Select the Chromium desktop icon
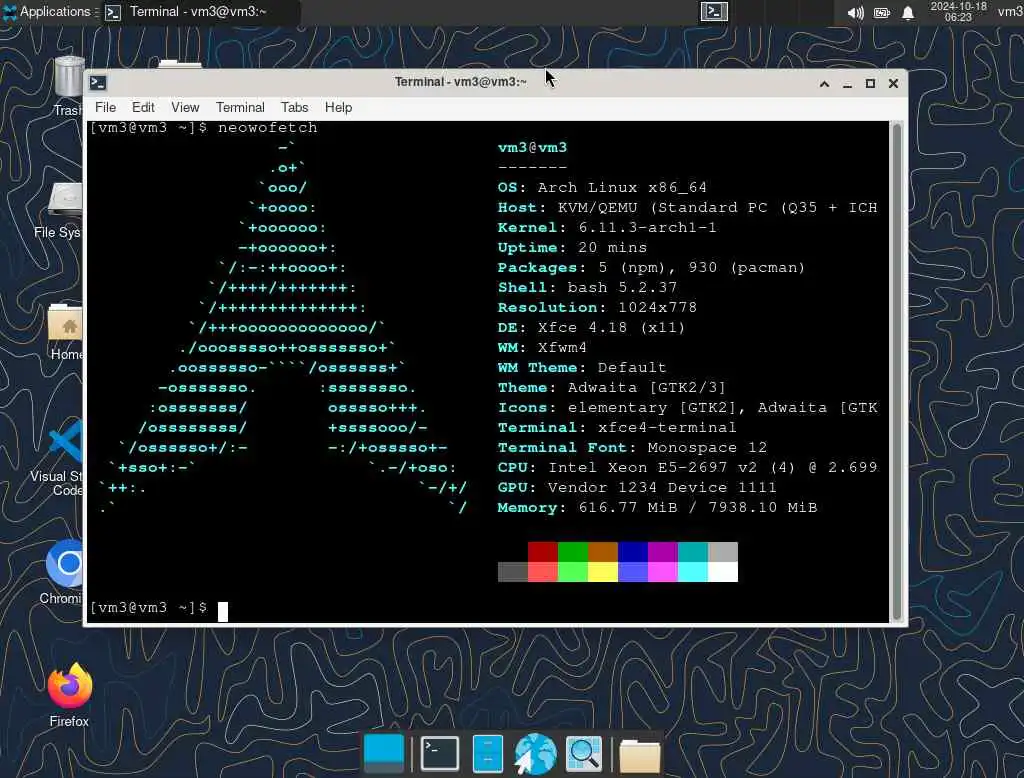This screenshot has height=778, width=1024. 64,572
